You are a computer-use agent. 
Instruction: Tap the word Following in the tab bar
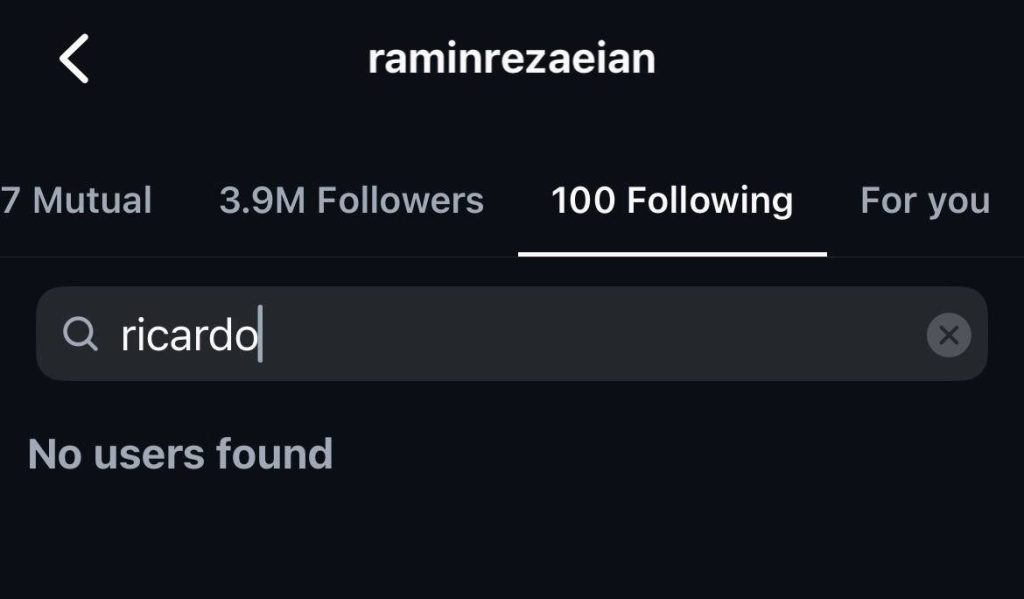click(710, 201)
